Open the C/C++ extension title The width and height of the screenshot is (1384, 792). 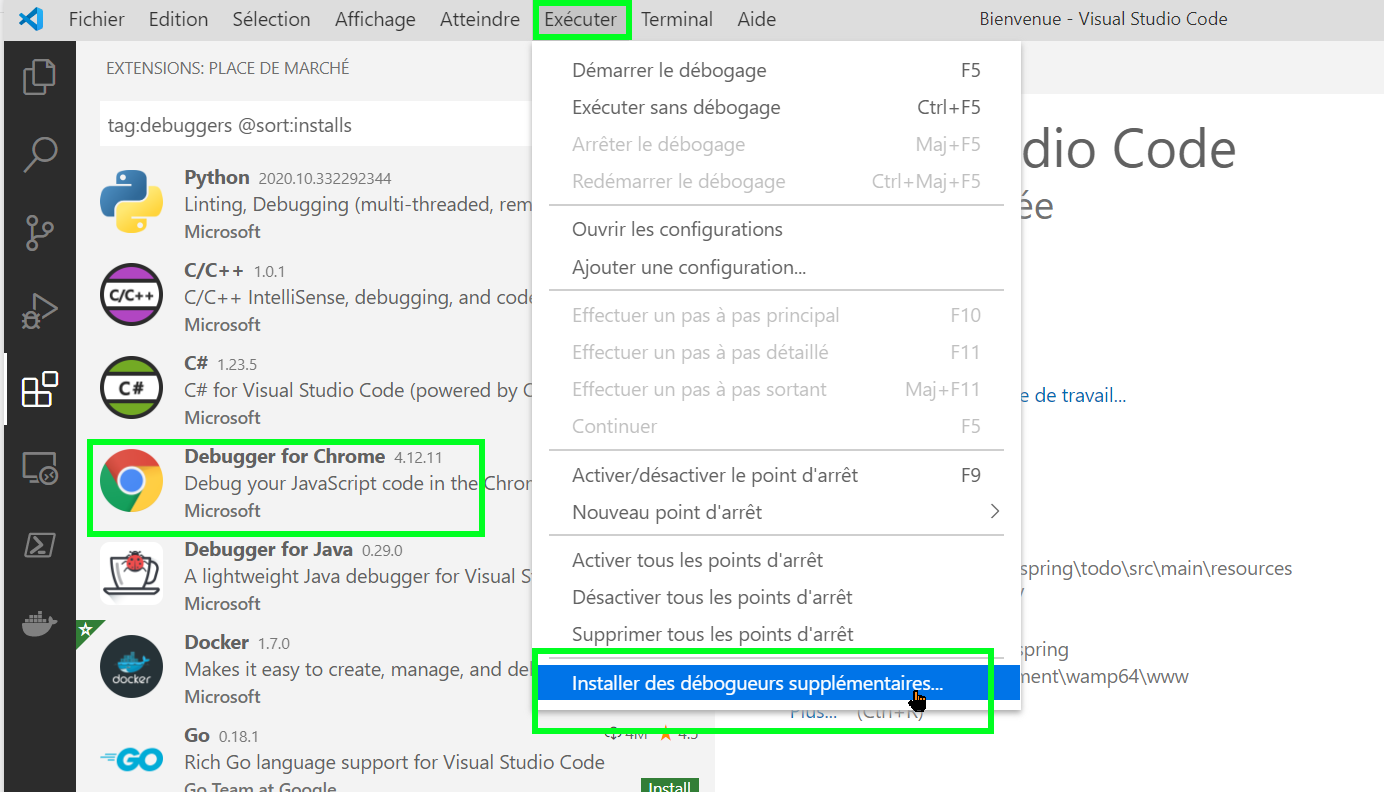pyautogui.click(x=215, y=270)
